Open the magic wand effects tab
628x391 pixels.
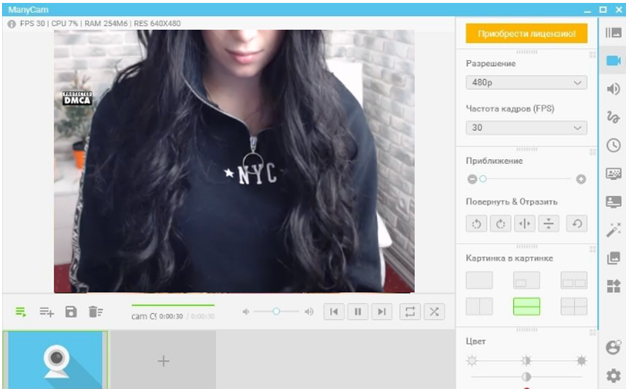pyautogui.click(x=613, y=230)
